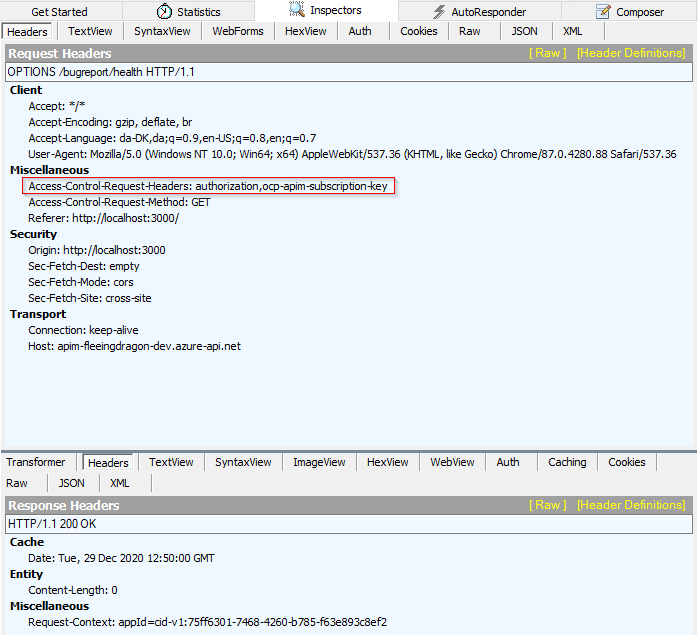Open request HexView inspector tab
698x635 pixels.
(305, 31)
